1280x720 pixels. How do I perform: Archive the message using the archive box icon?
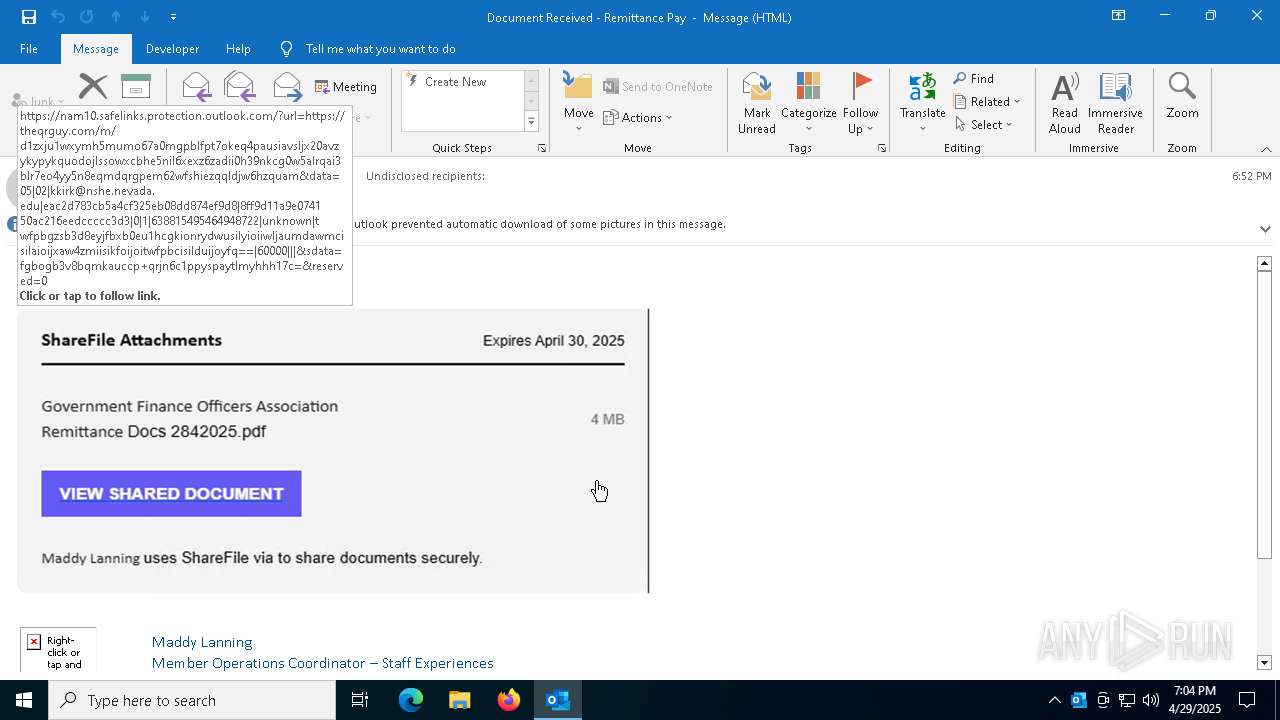tap(136, 87)
